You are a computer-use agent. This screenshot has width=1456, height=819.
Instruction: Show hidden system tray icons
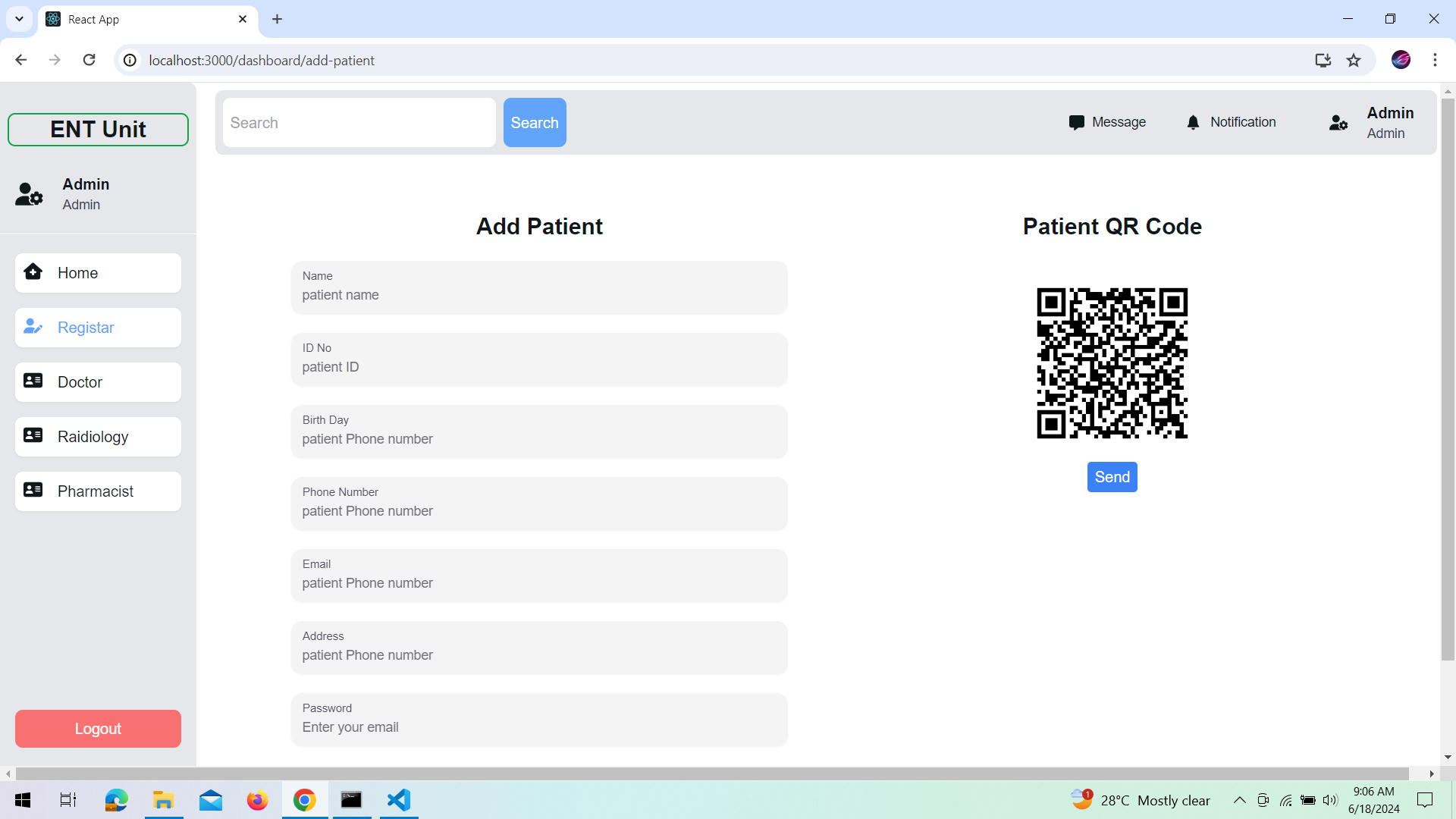click(1239, 800)
